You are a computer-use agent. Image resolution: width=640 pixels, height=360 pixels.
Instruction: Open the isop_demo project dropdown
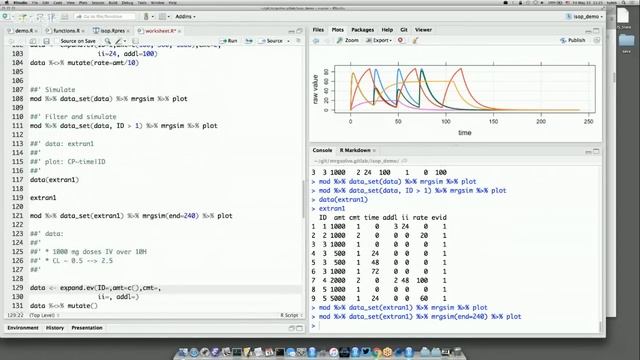[584, 17]
